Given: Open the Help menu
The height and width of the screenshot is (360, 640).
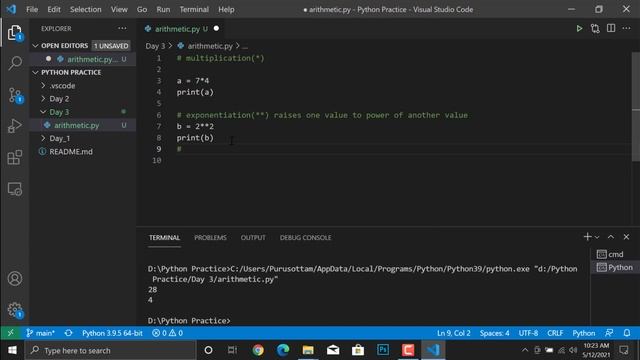Looking at the screenshot, I should tap(226, 9).
